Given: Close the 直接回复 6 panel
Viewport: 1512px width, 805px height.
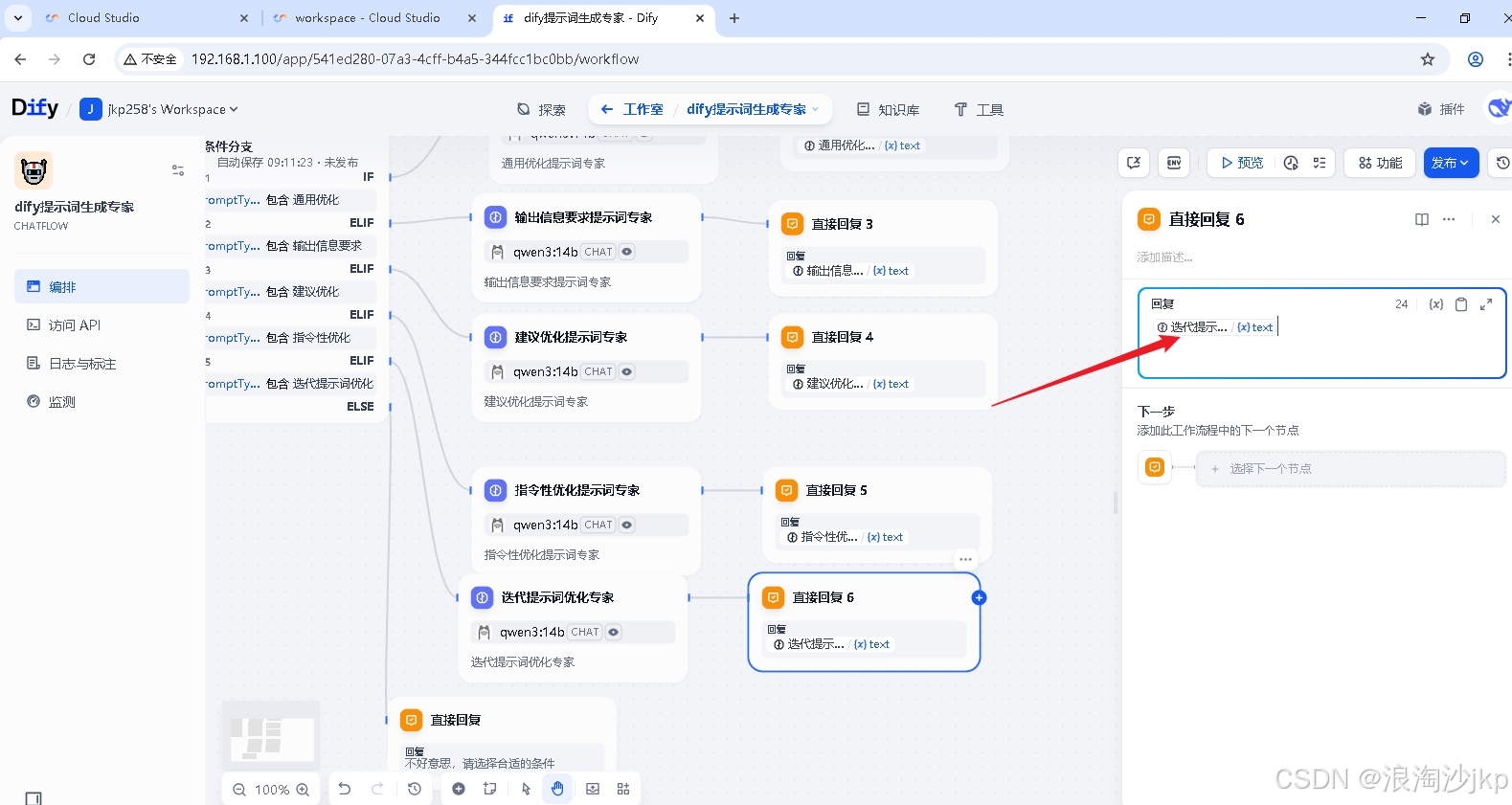Looking at the screenshot, I should click(1496, 219).
